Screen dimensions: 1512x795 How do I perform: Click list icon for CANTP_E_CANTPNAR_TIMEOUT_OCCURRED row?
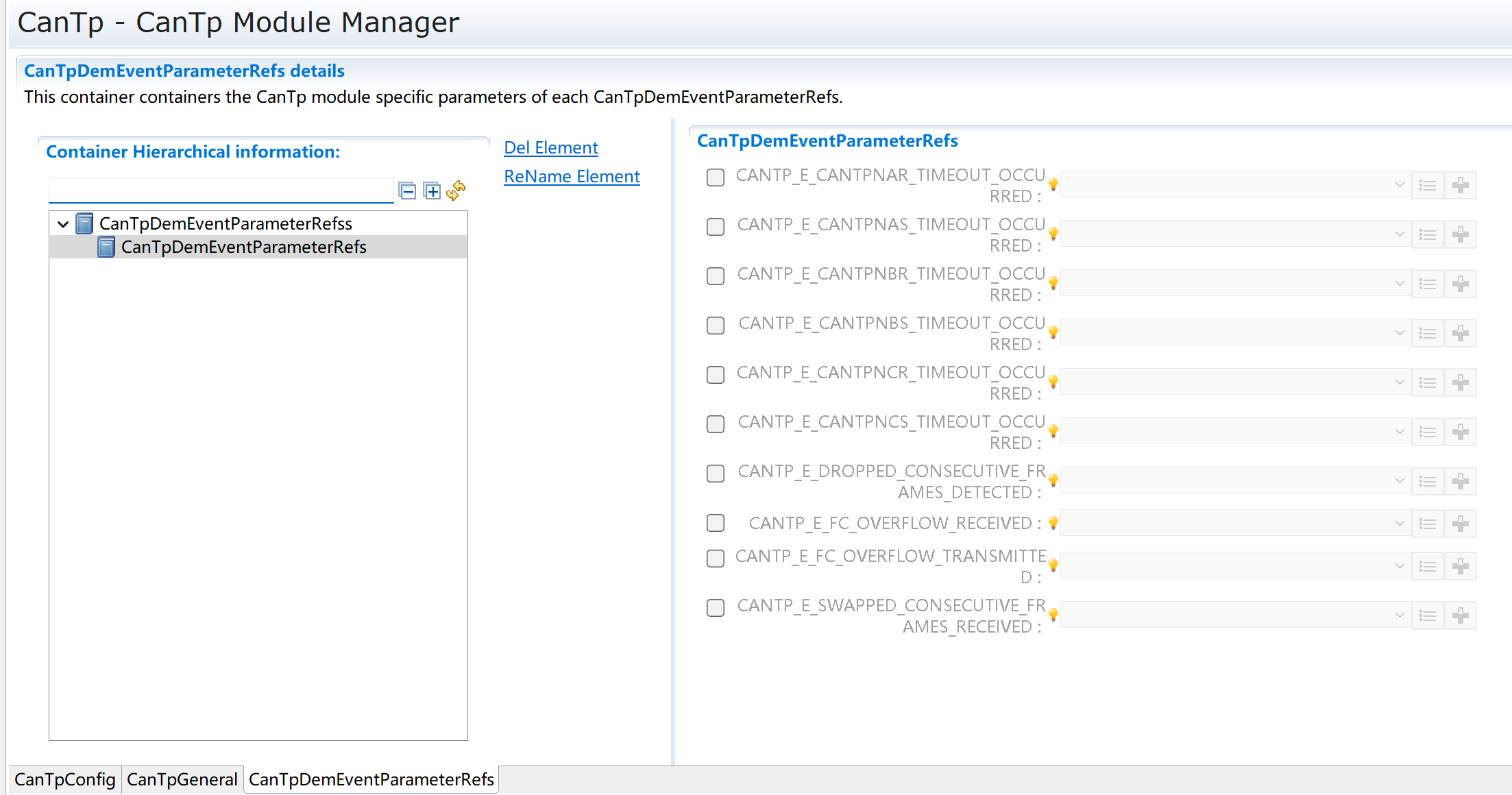click(x=1428, y=185)
